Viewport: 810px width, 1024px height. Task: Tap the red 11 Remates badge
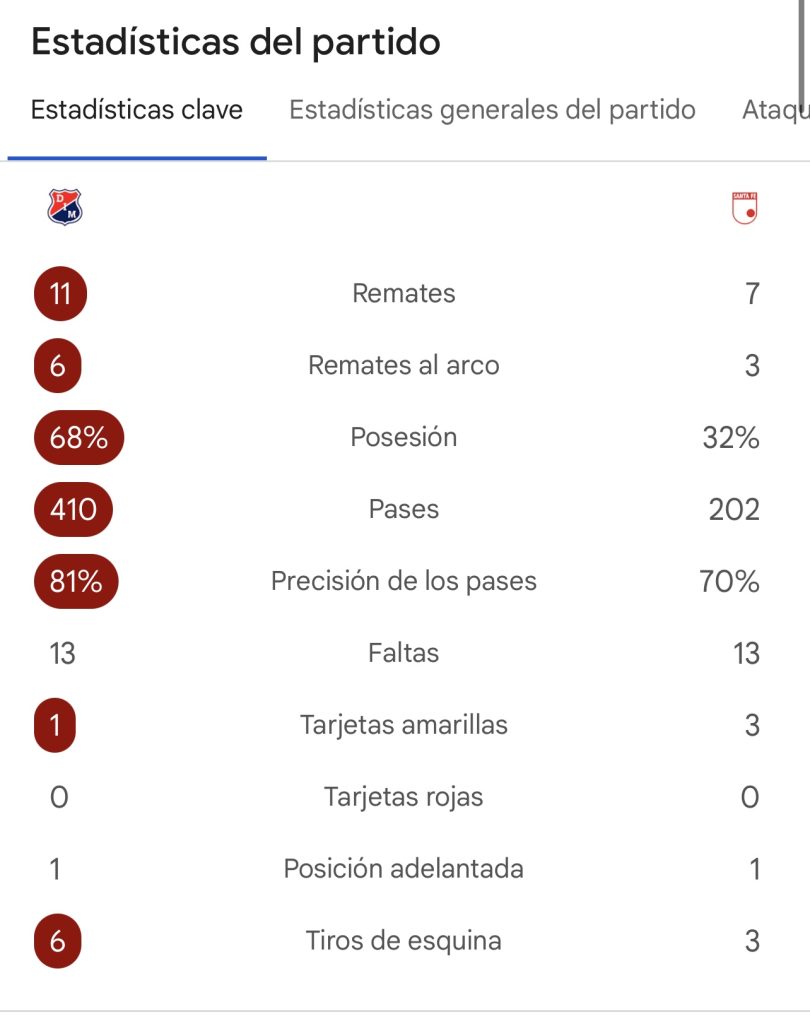60,294
